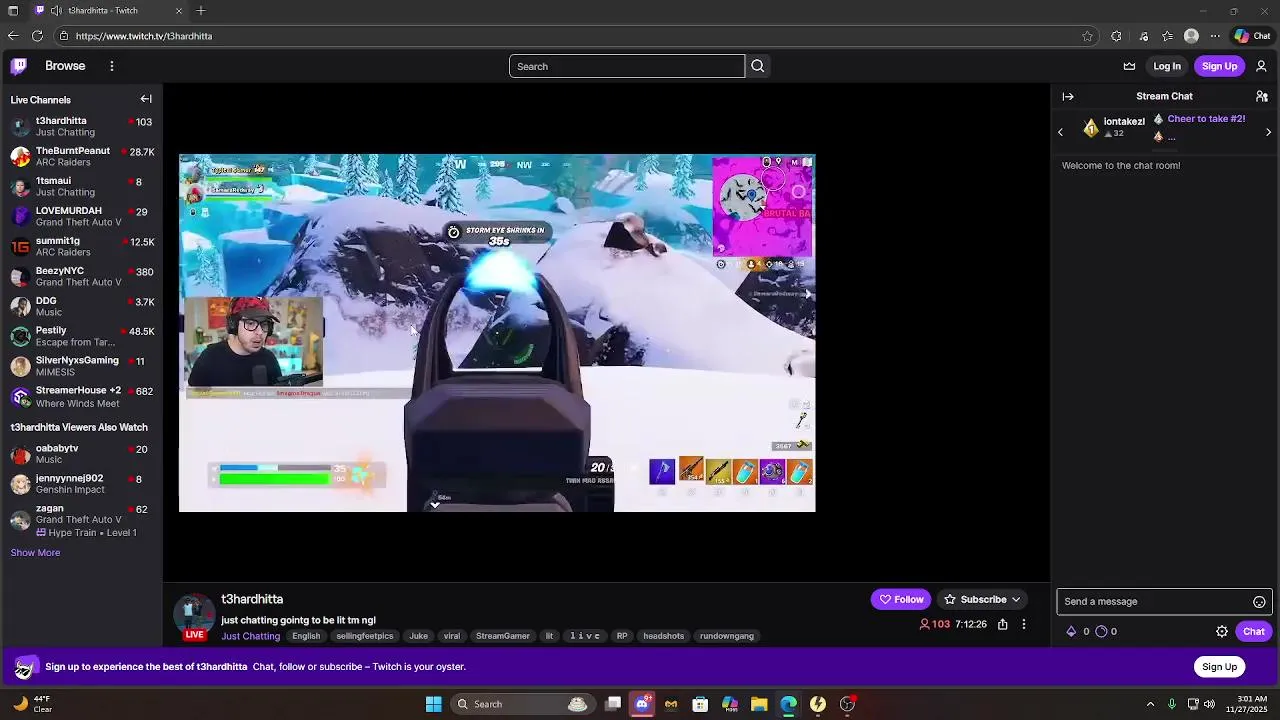Open BeezyNYC channel in sidebar

(x=81, y=276)
